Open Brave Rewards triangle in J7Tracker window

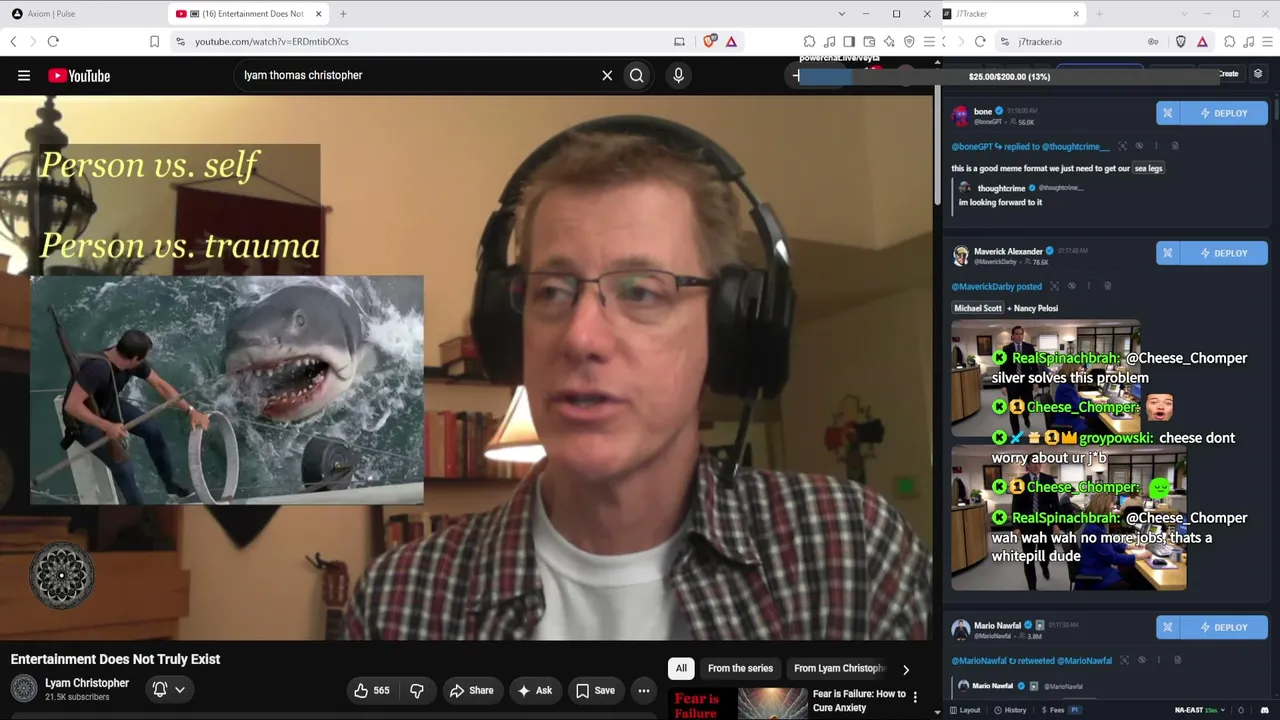pyautogui.click(x=1202, y=41)
